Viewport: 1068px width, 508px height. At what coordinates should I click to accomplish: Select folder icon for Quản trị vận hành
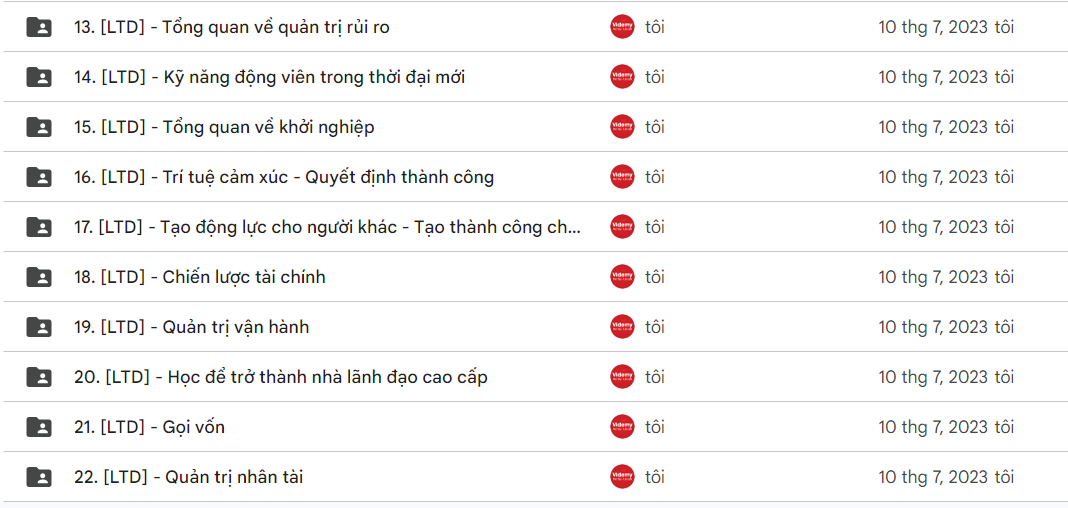39,327
